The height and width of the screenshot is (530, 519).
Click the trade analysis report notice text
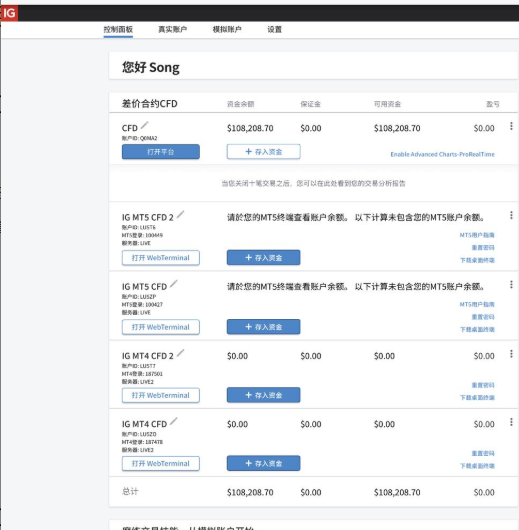pos(313,184)
